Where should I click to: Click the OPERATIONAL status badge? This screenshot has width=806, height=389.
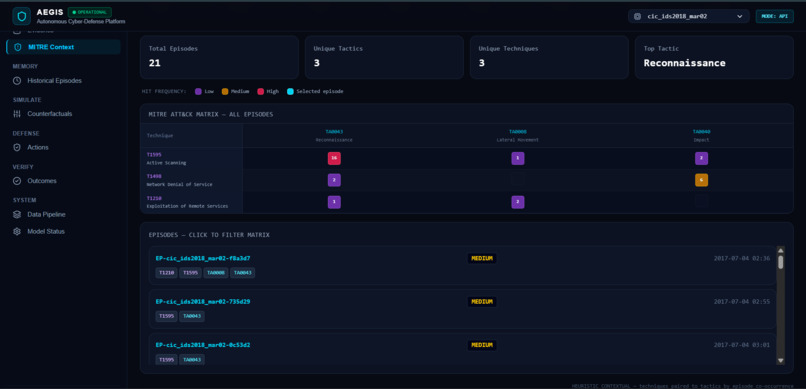point(90,12)
